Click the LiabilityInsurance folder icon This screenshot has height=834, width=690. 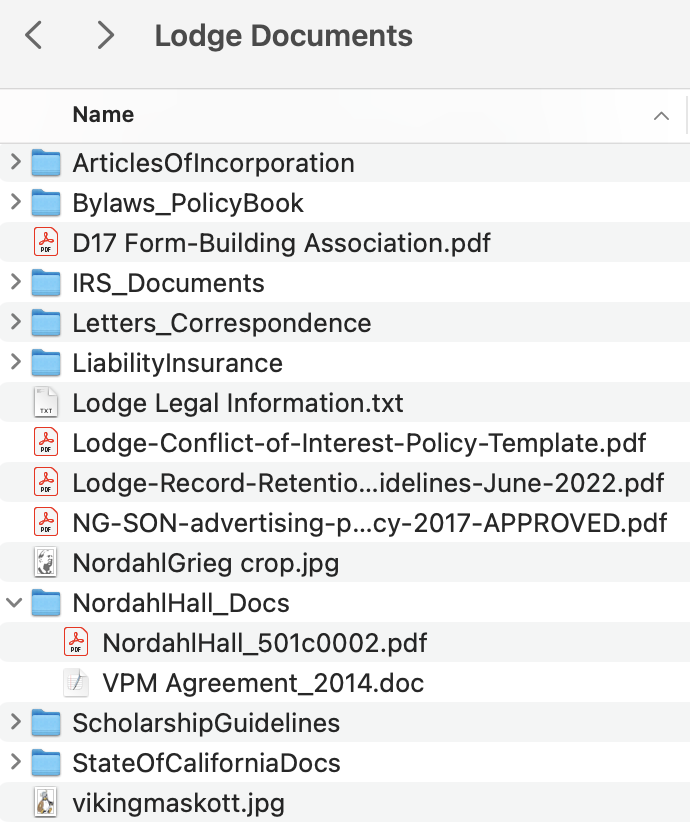(46, 363)
